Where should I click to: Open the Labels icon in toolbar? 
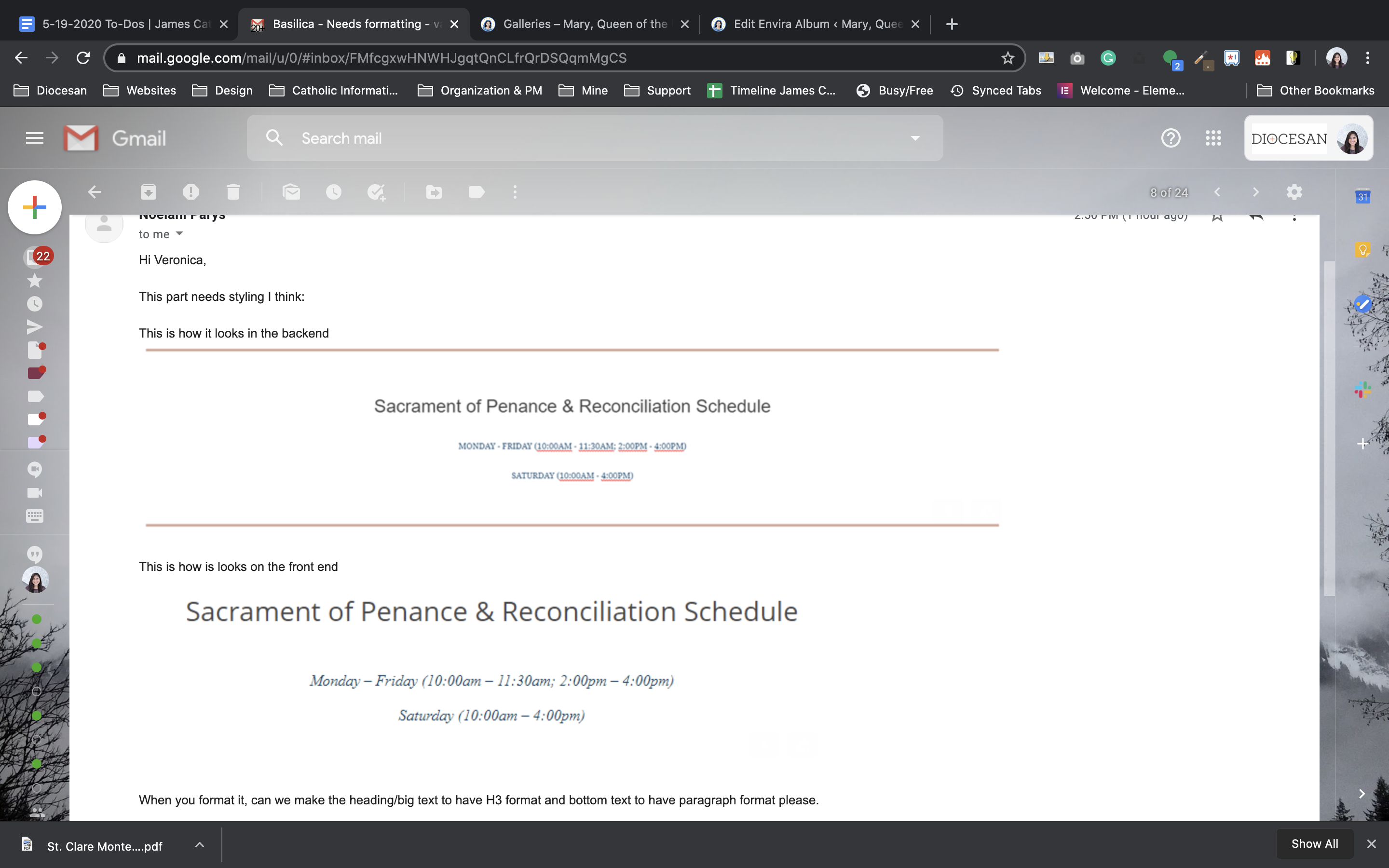477,192
